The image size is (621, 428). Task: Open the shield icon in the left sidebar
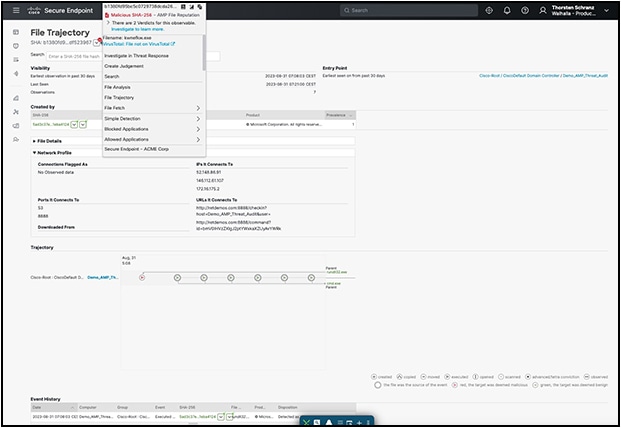click(x=16, y=46)
